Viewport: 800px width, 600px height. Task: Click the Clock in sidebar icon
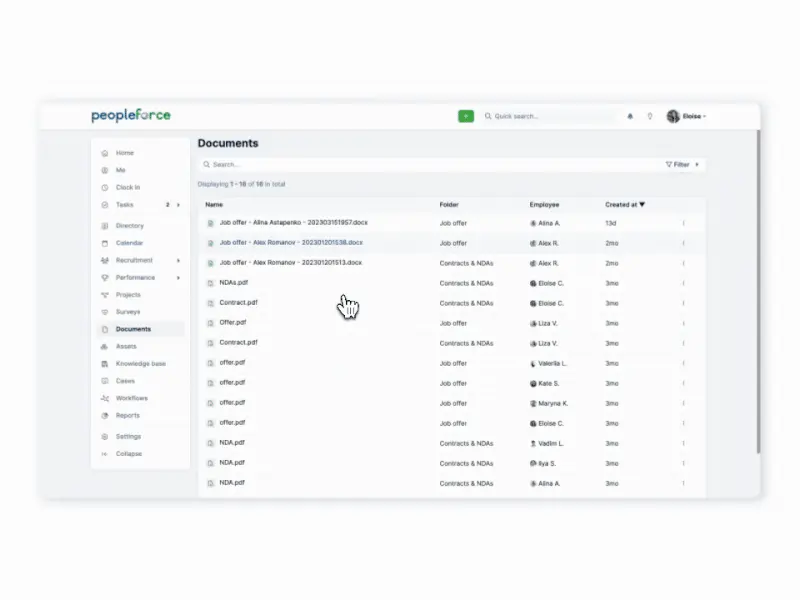click(x=105, y=188)
